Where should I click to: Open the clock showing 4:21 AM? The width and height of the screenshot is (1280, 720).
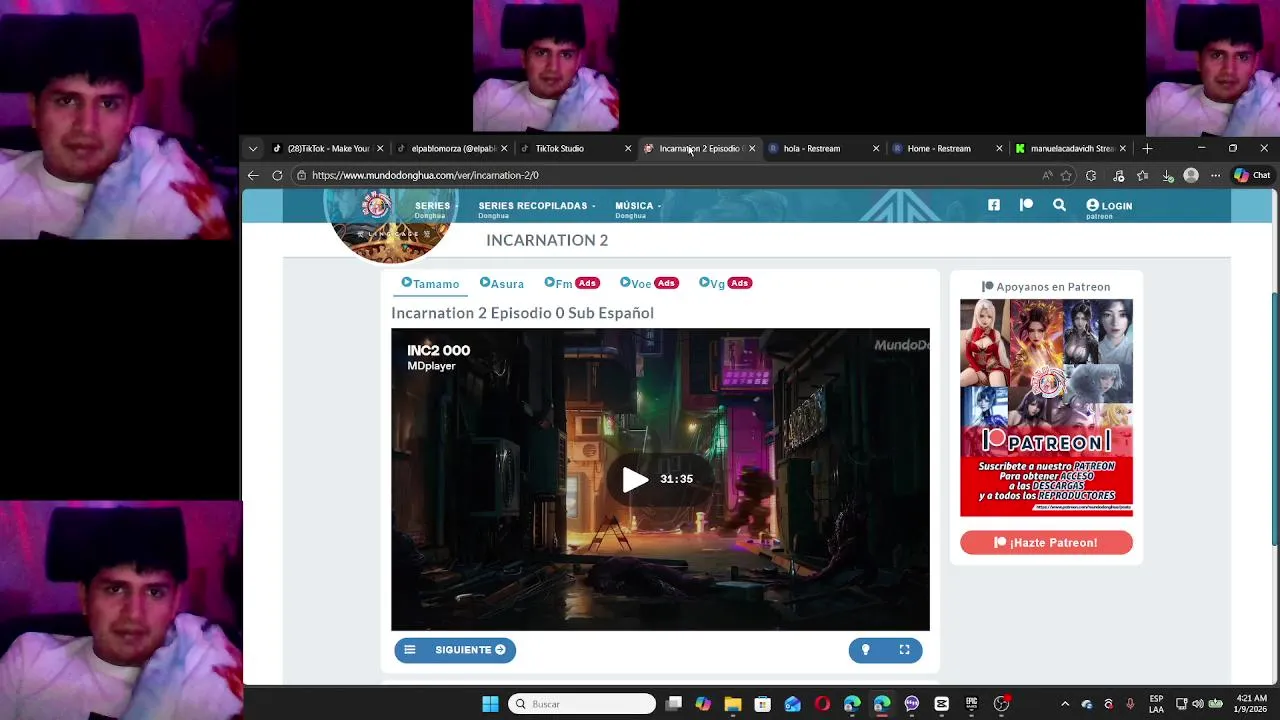click(x=1251, y=704)
